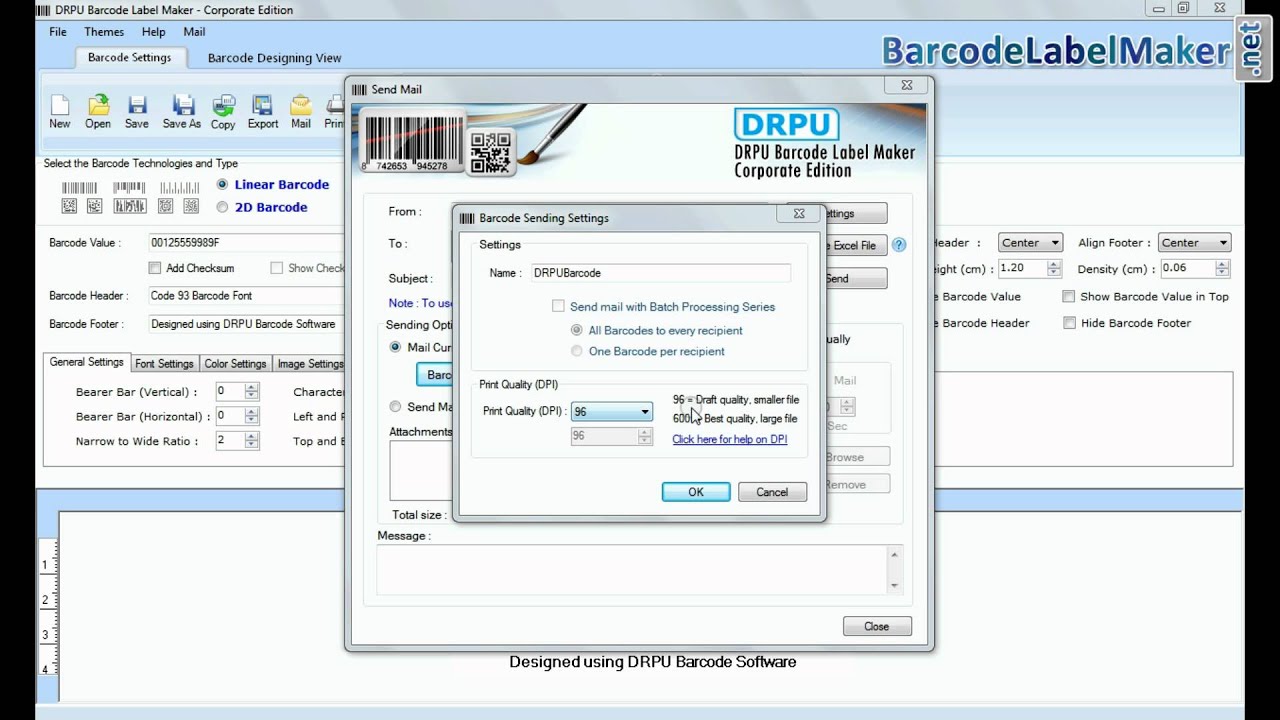The image size is (1280, 720).
Task: Click the Save As toolbar icon
Action: (x=182, y=112)
